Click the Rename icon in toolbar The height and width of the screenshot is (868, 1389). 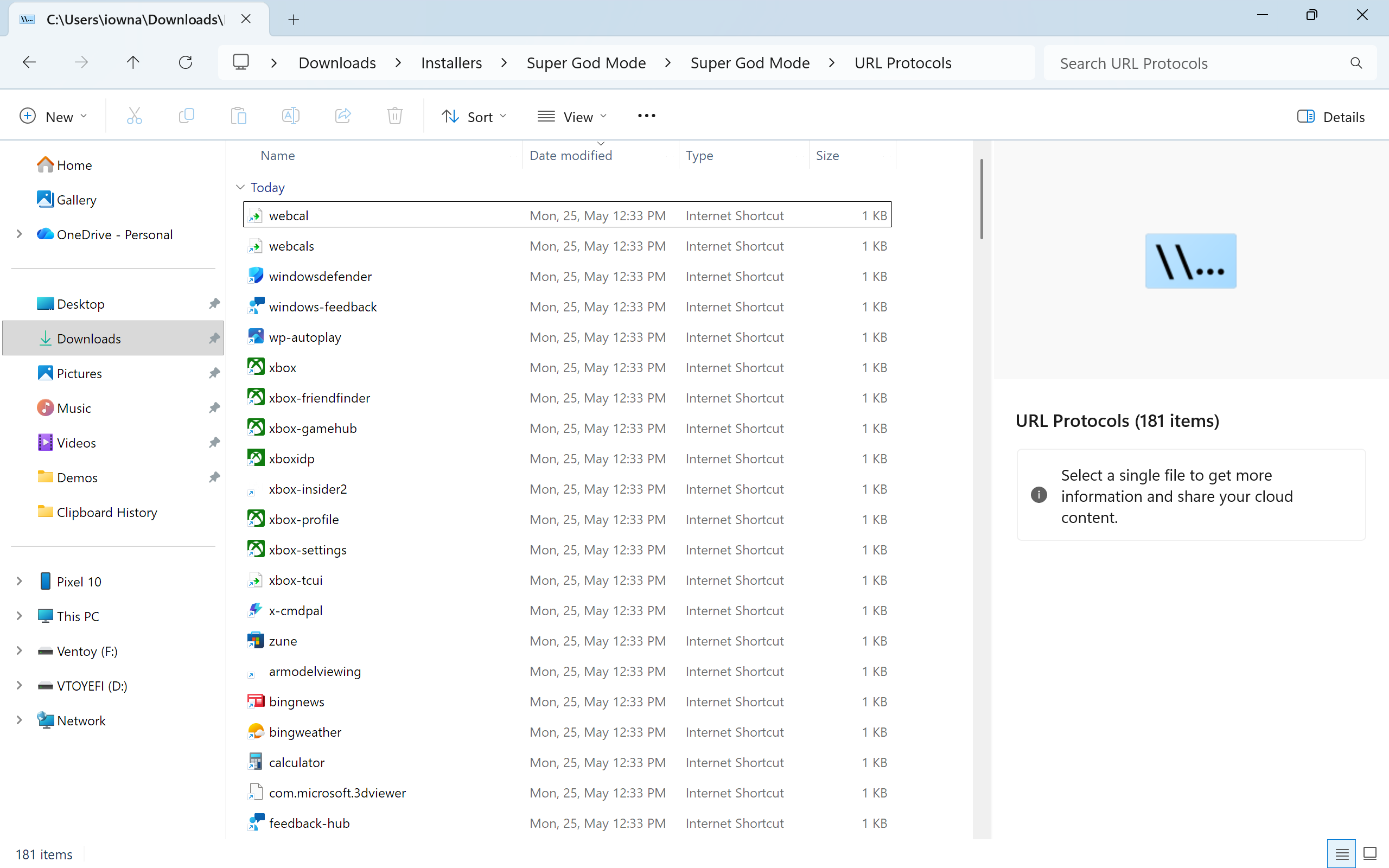coord(291,117)
